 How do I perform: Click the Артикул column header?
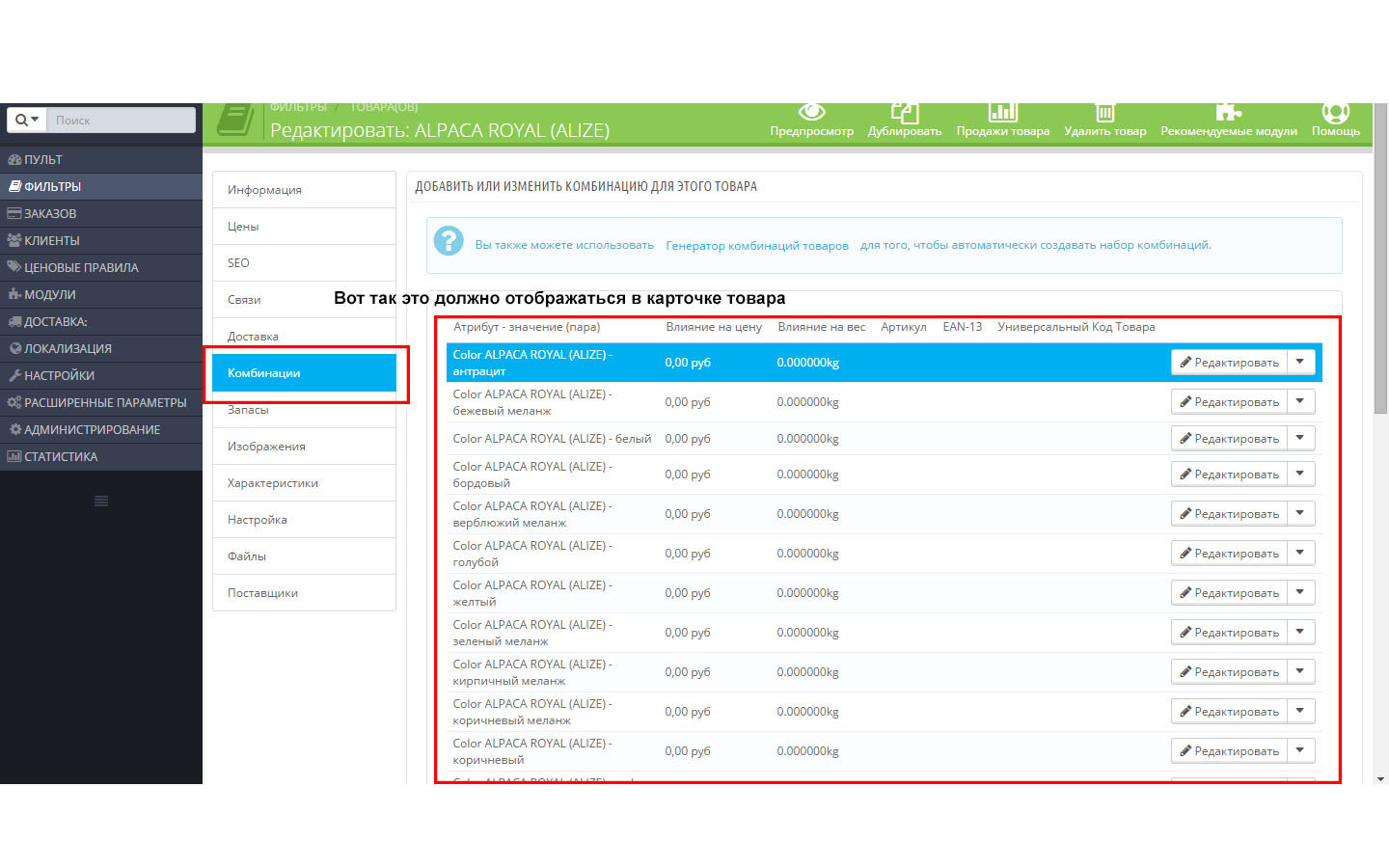[904, 327]
